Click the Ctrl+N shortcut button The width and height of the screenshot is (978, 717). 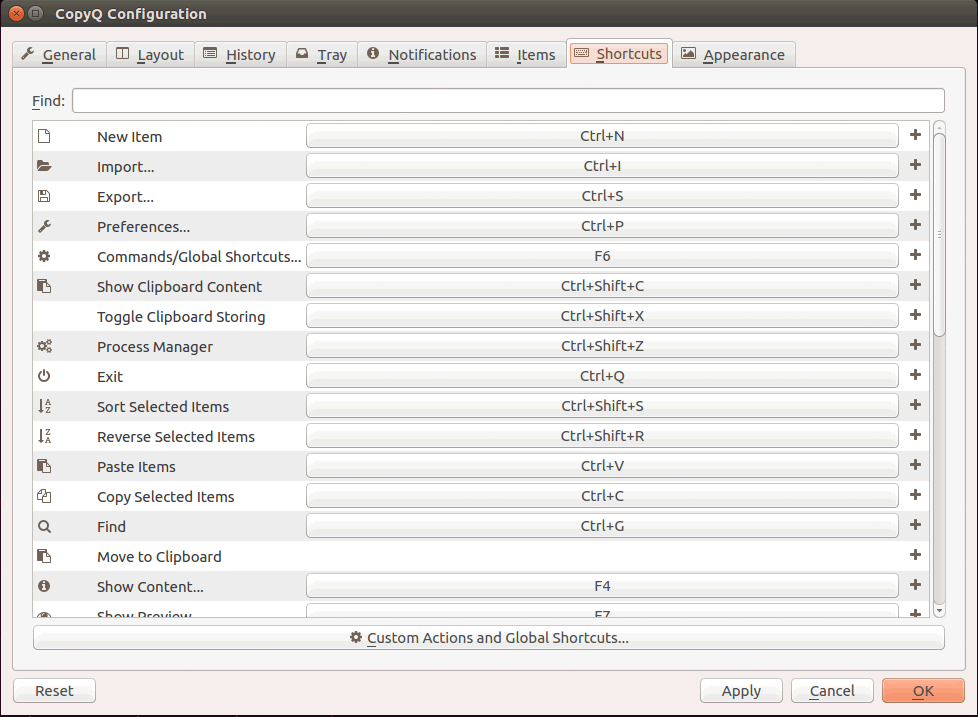pyautogui.click(x=602, y=136)
